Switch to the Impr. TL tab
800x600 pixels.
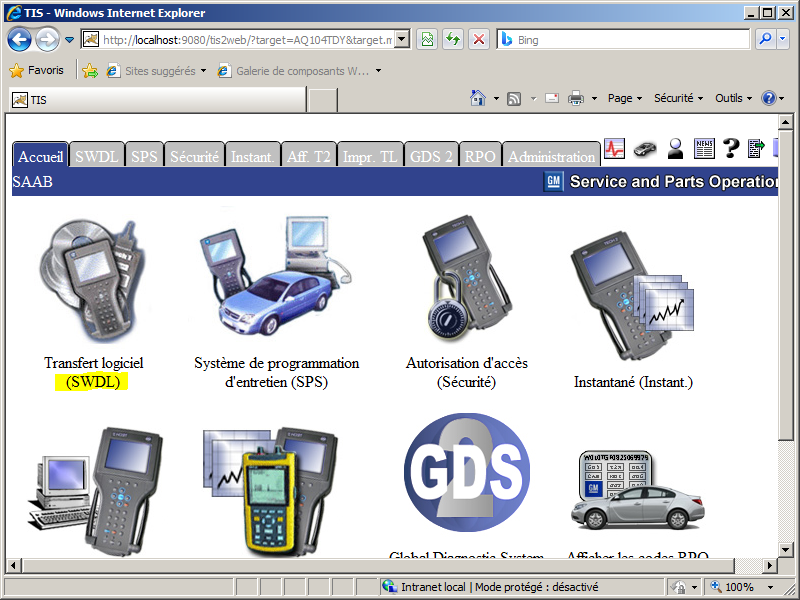370,155
